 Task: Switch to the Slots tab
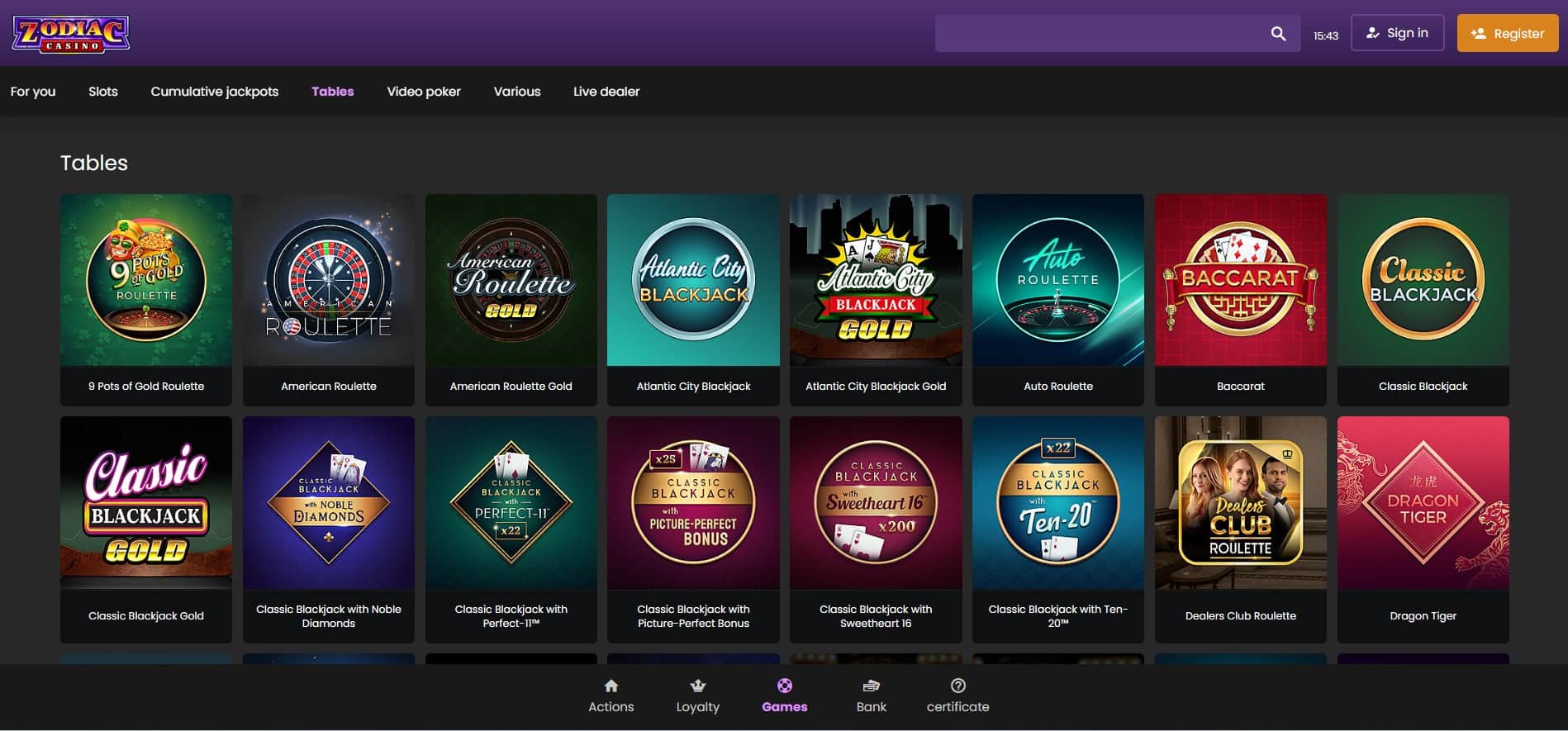pyautogui.click(x=103, y=92)
